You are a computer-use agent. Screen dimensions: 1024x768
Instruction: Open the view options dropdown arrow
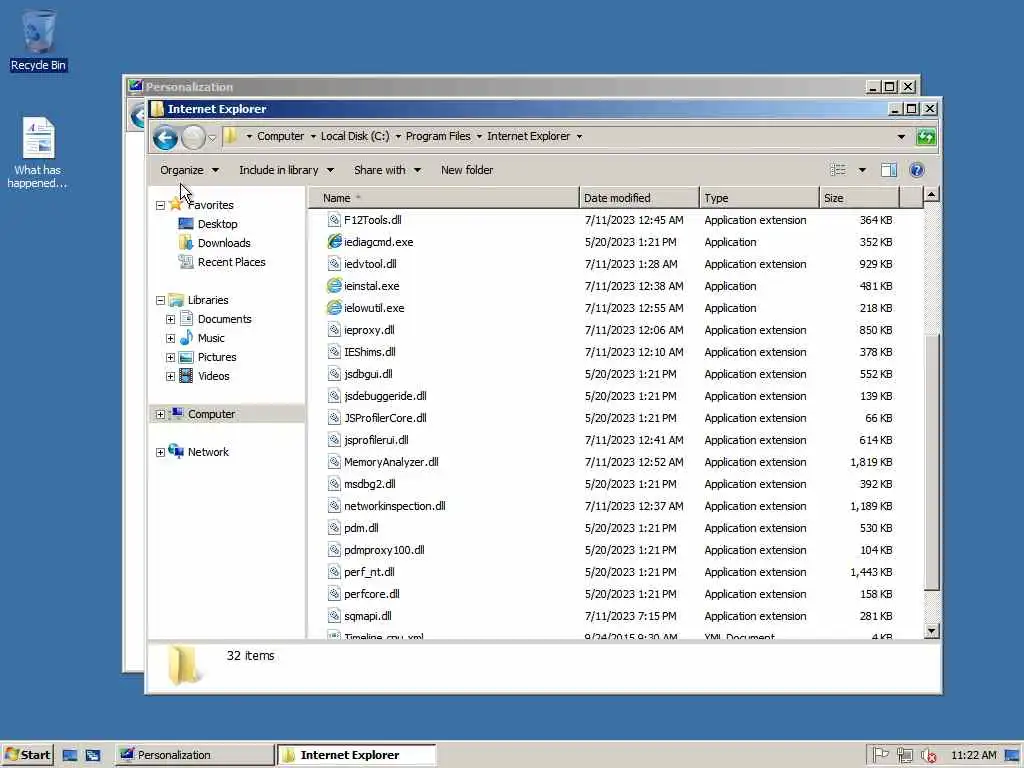click(862, 170)
